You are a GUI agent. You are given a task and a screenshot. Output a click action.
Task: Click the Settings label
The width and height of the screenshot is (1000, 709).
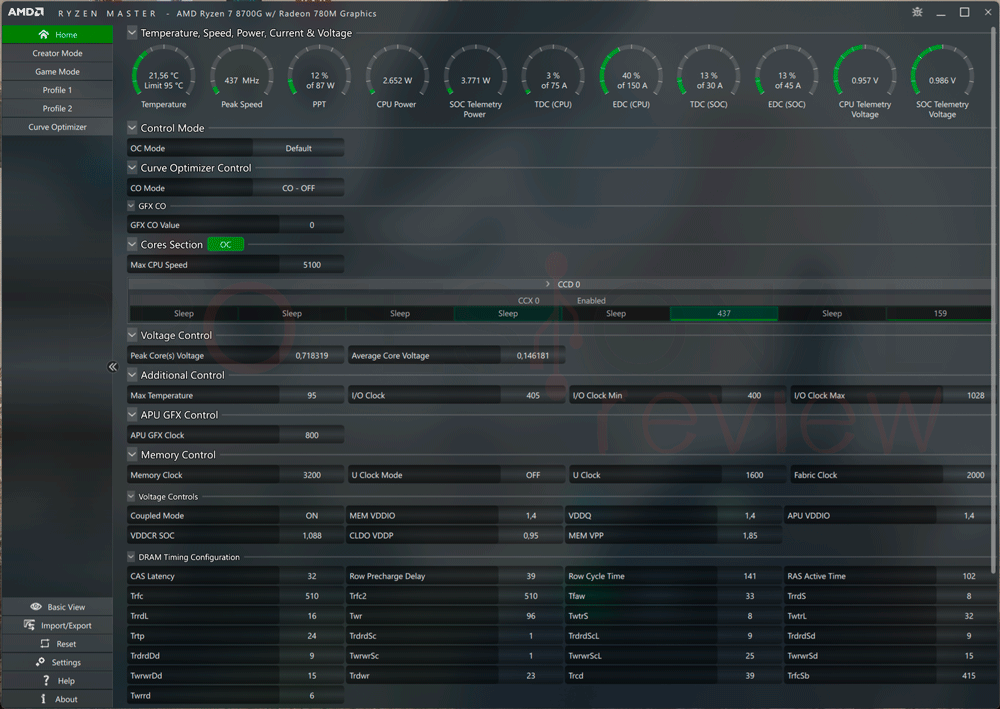[x=66, y=662]
